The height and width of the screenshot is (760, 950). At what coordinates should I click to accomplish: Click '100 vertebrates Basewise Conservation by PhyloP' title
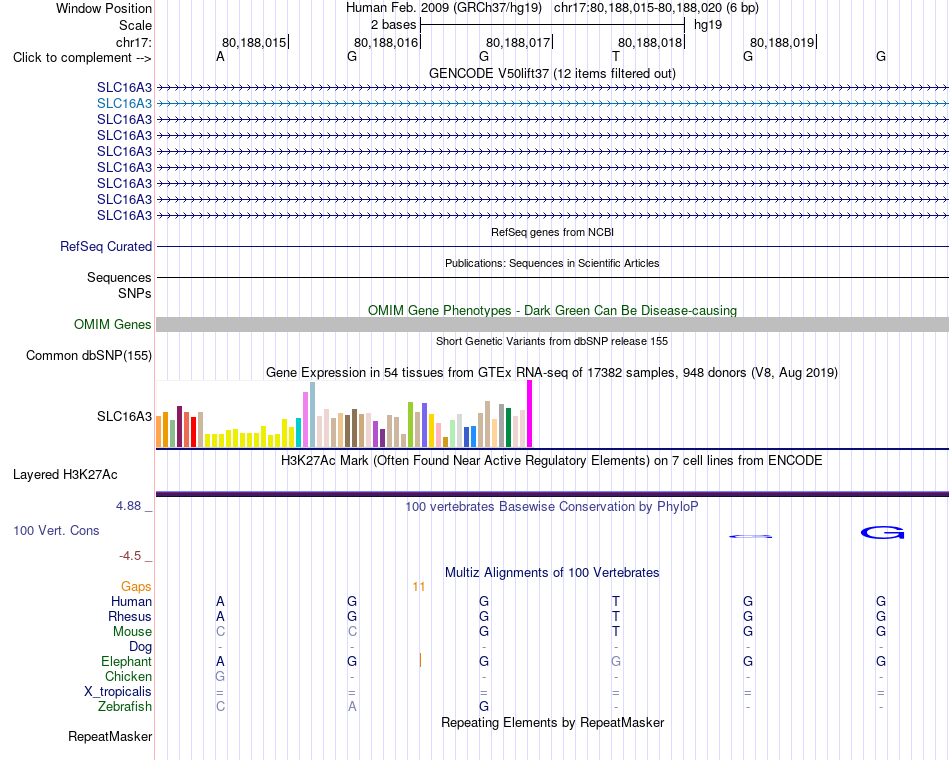[552, 507]
